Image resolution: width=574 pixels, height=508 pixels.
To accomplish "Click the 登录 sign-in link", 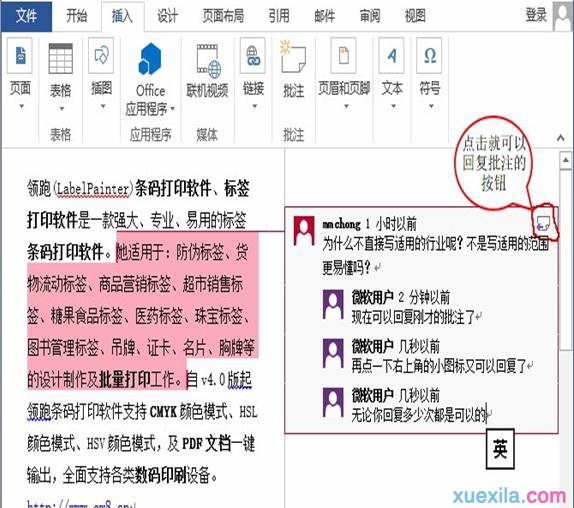I will click(x=536, y=15).
